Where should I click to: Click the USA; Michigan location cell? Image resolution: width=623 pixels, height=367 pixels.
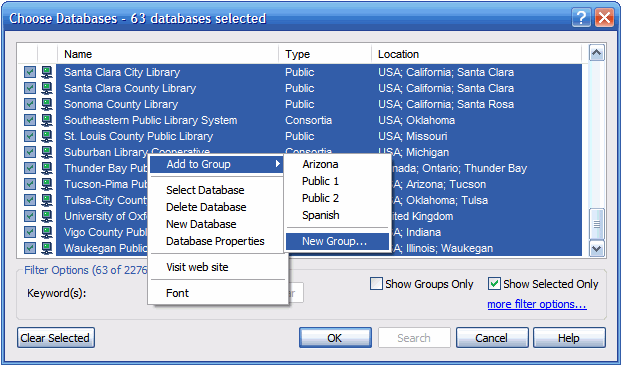pyautogui.click(x=413, y=153)
